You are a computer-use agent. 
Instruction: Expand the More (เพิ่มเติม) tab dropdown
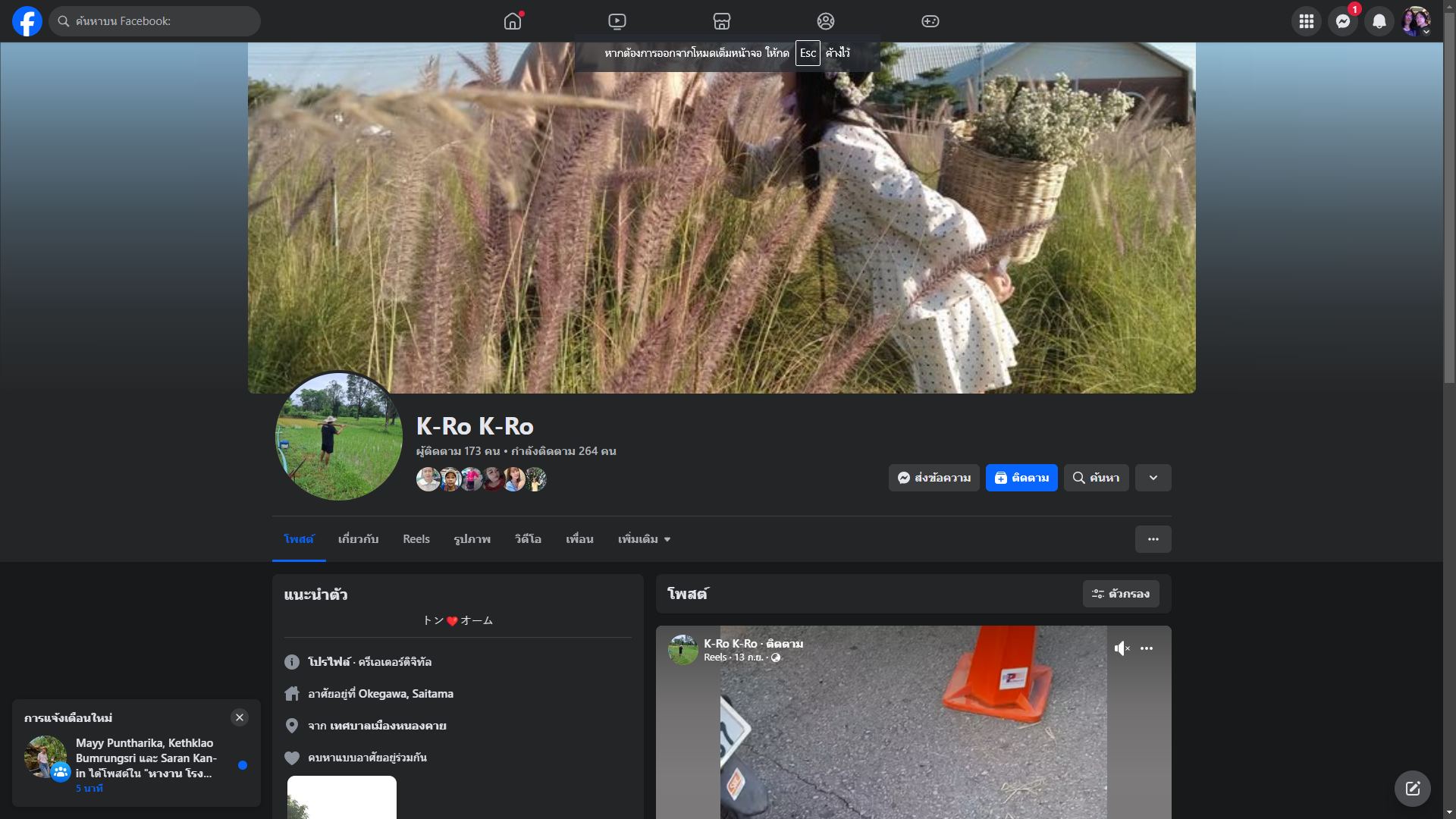click(644, 539)
